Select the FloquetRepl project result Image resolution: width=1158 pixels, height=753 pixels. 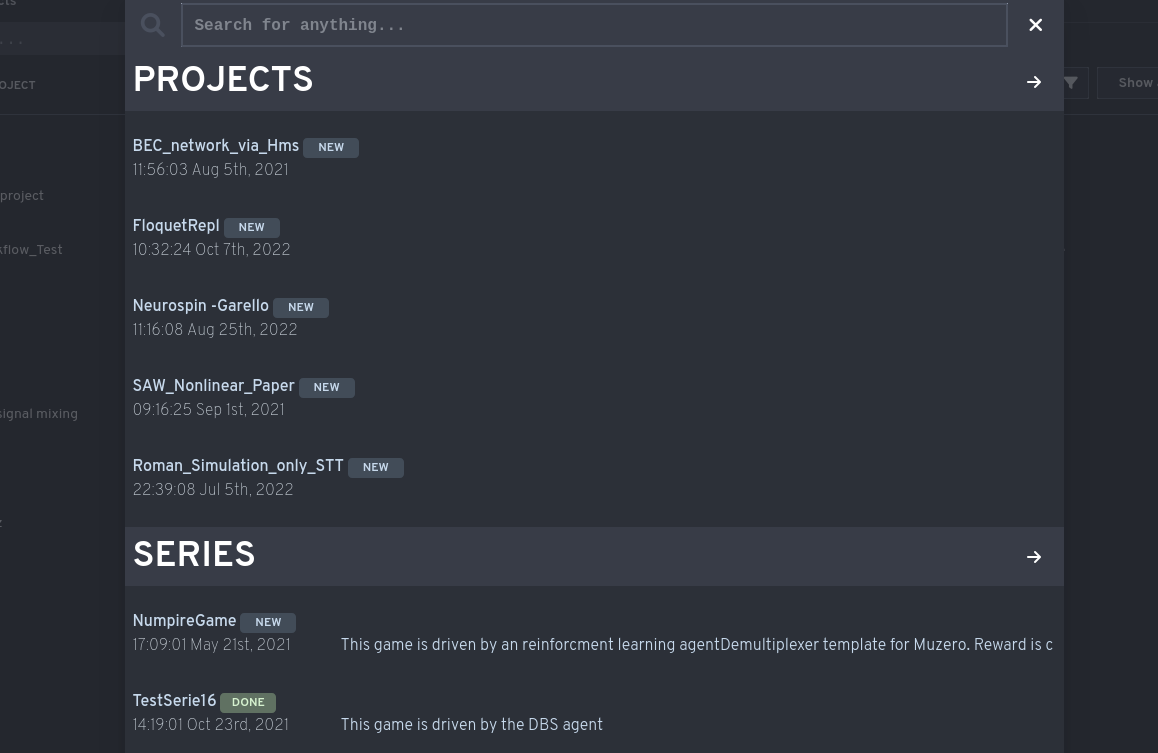coord(176,227)
